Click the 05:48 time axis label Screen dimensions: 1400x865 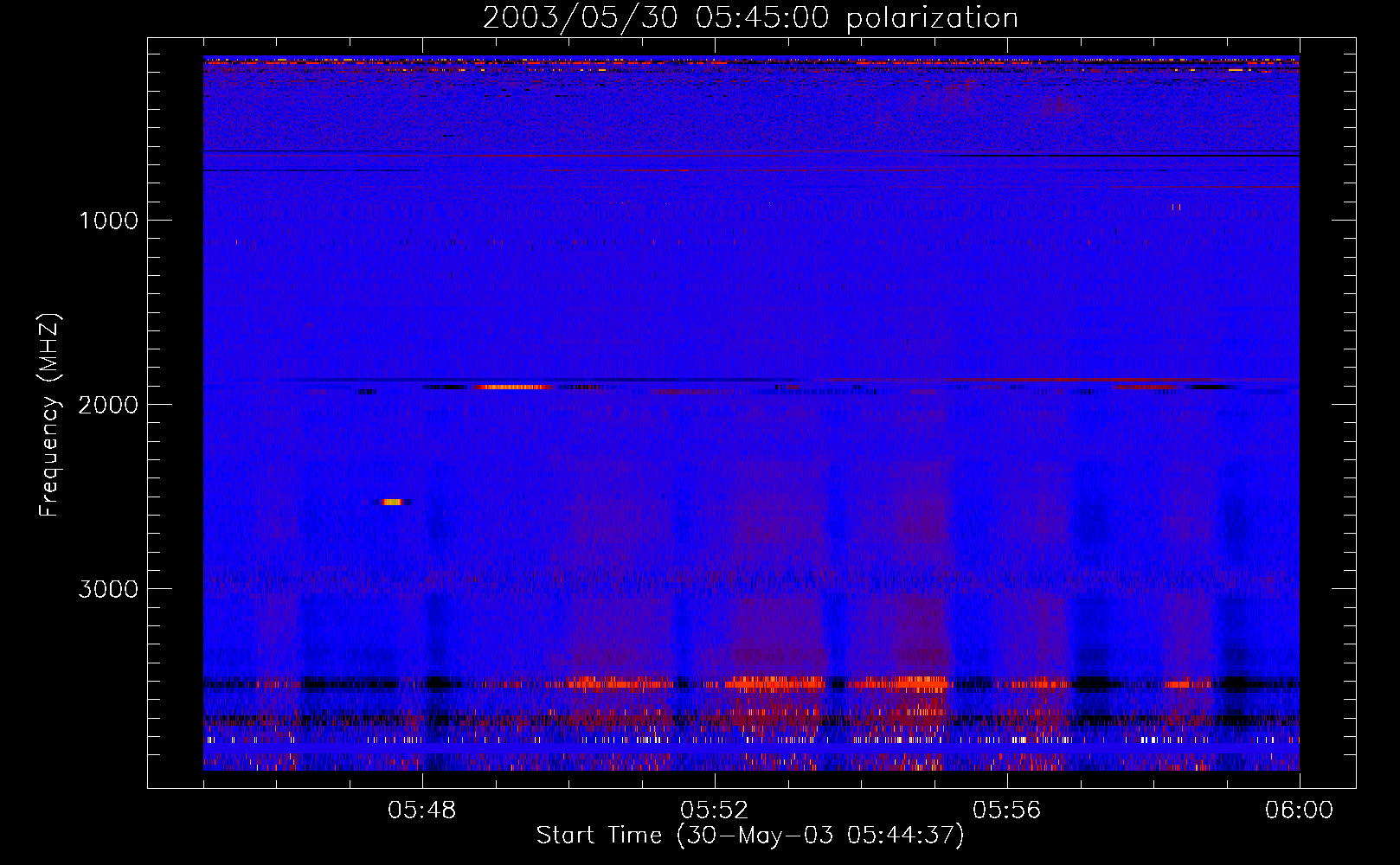point(422,811)
